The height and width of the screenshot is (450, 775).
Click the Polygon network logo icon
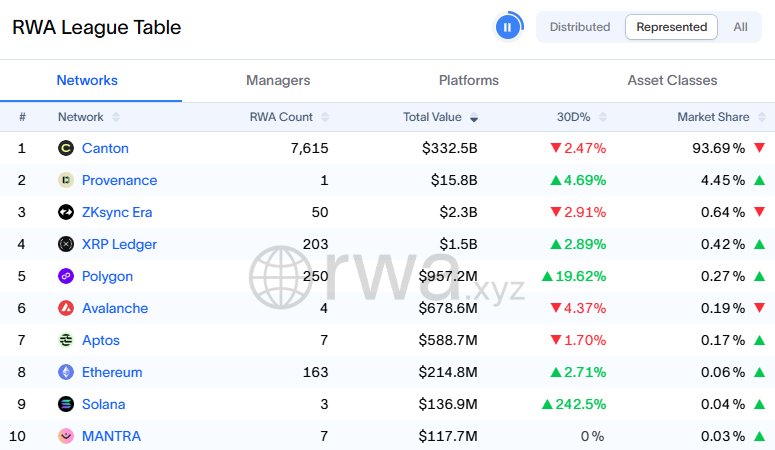tap(66, 276)
